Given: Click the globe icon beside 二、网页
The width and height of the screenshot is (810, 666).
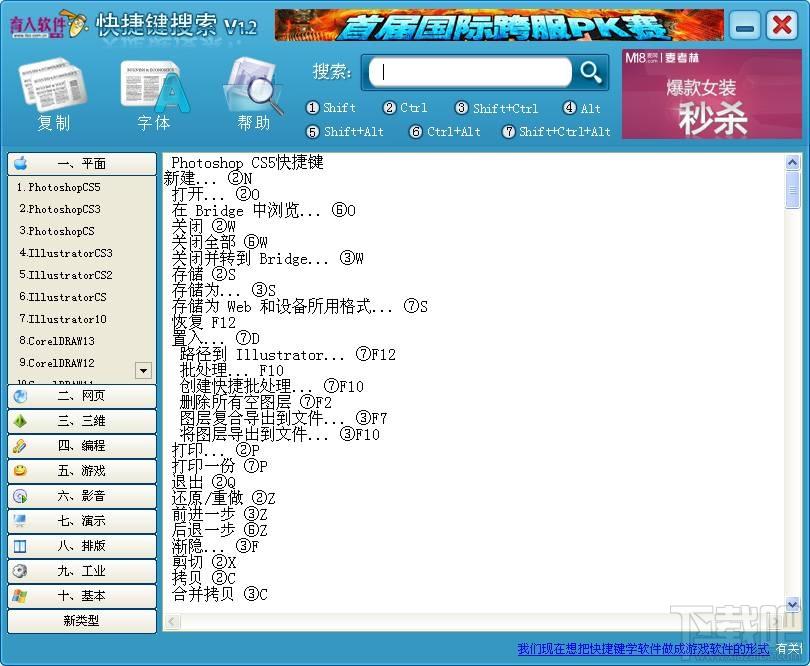Looking at the screenshot, I should pos(20,396).
